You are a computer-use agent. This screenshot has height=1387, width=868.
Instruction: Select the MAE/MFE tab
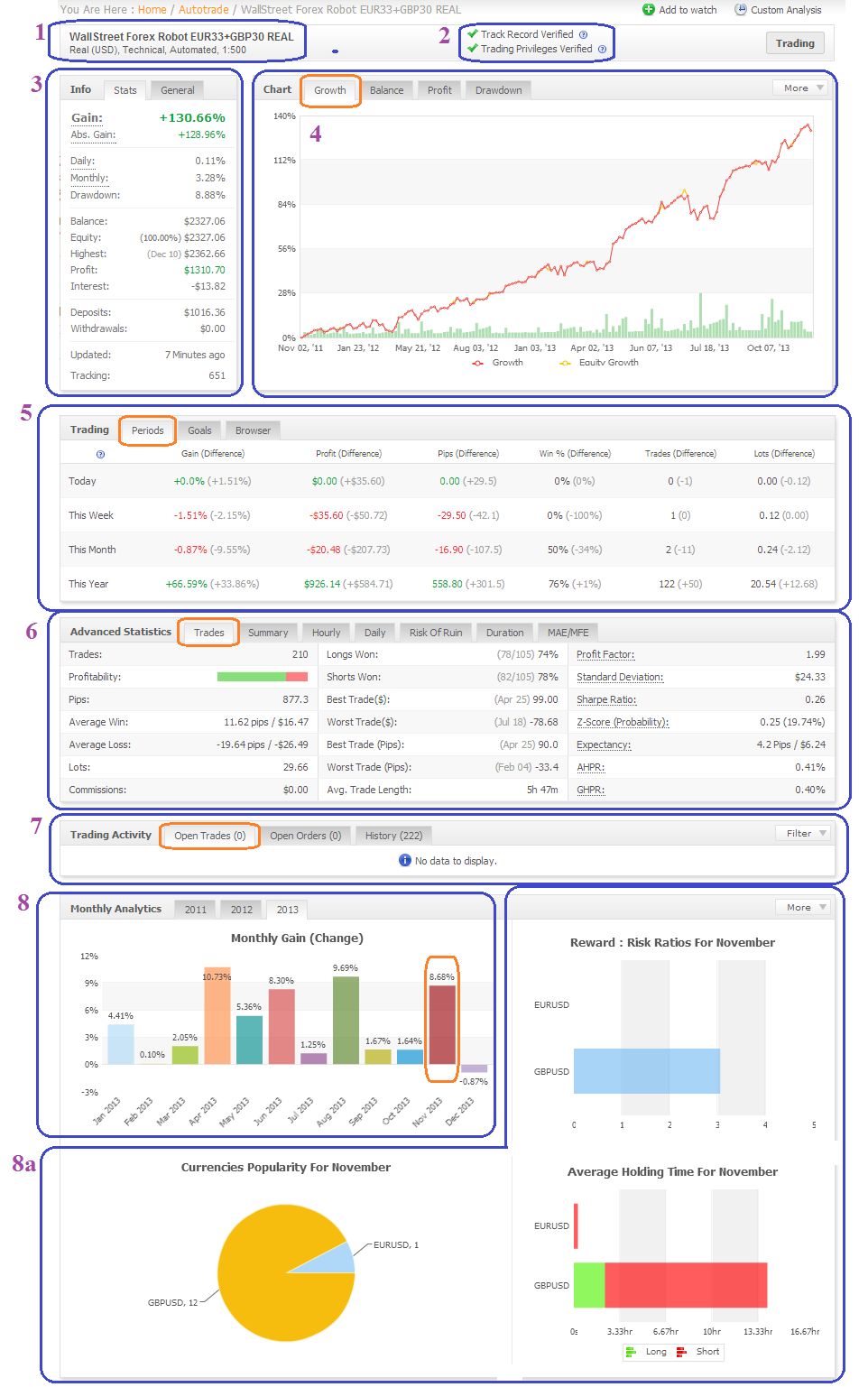tap(568, 633)
